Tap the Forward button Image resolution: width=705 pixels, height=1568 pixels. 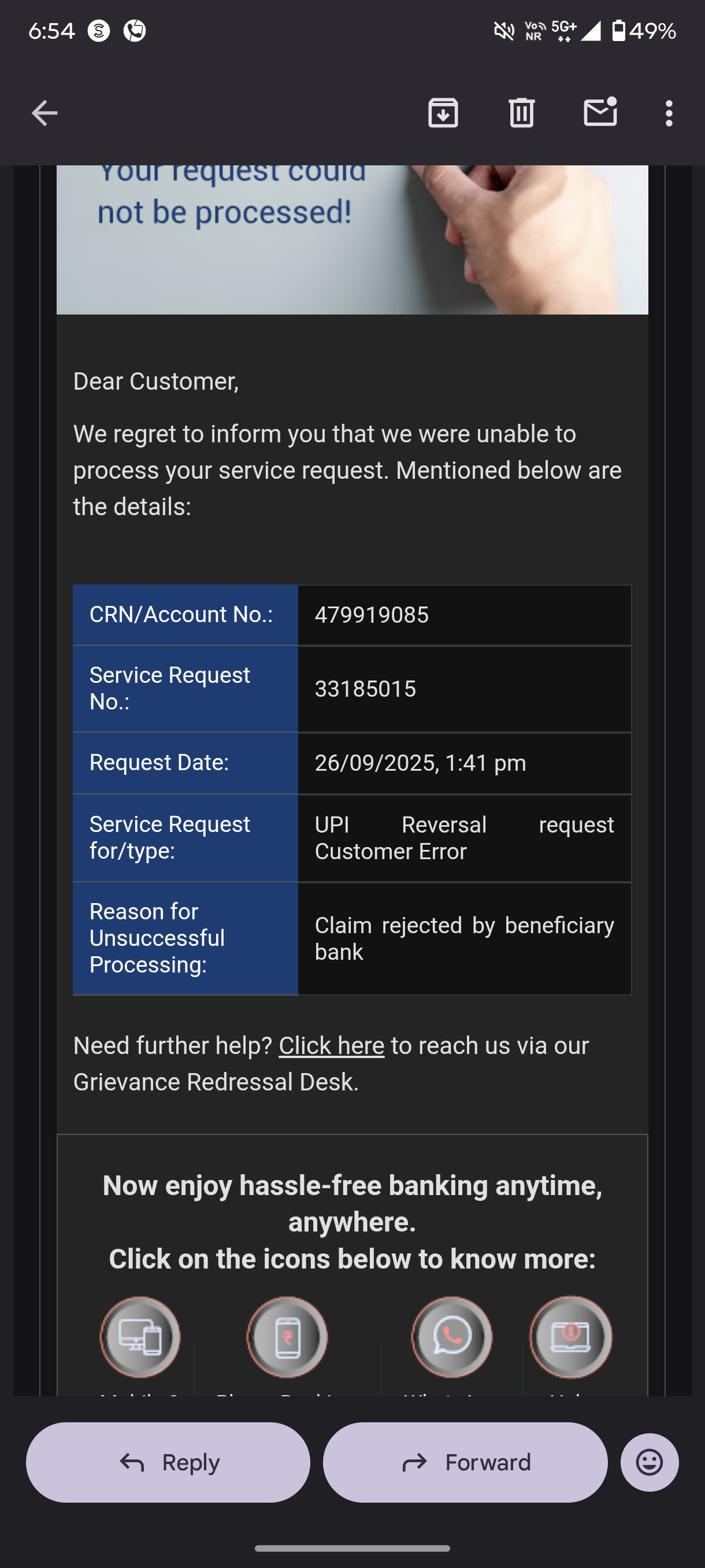pyautogui.click(x=465, y=1462)
